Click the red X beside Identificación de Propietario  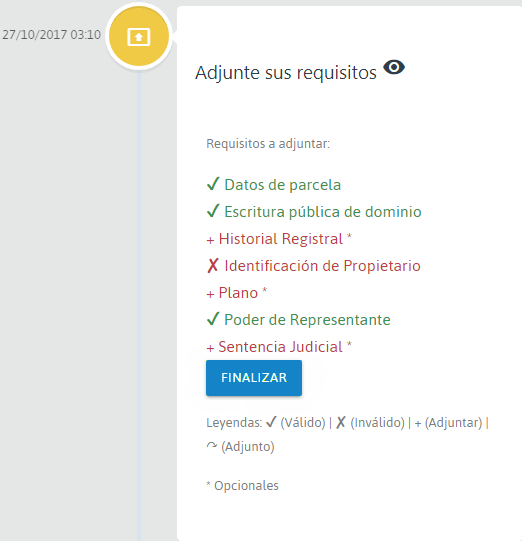(213, 266)
